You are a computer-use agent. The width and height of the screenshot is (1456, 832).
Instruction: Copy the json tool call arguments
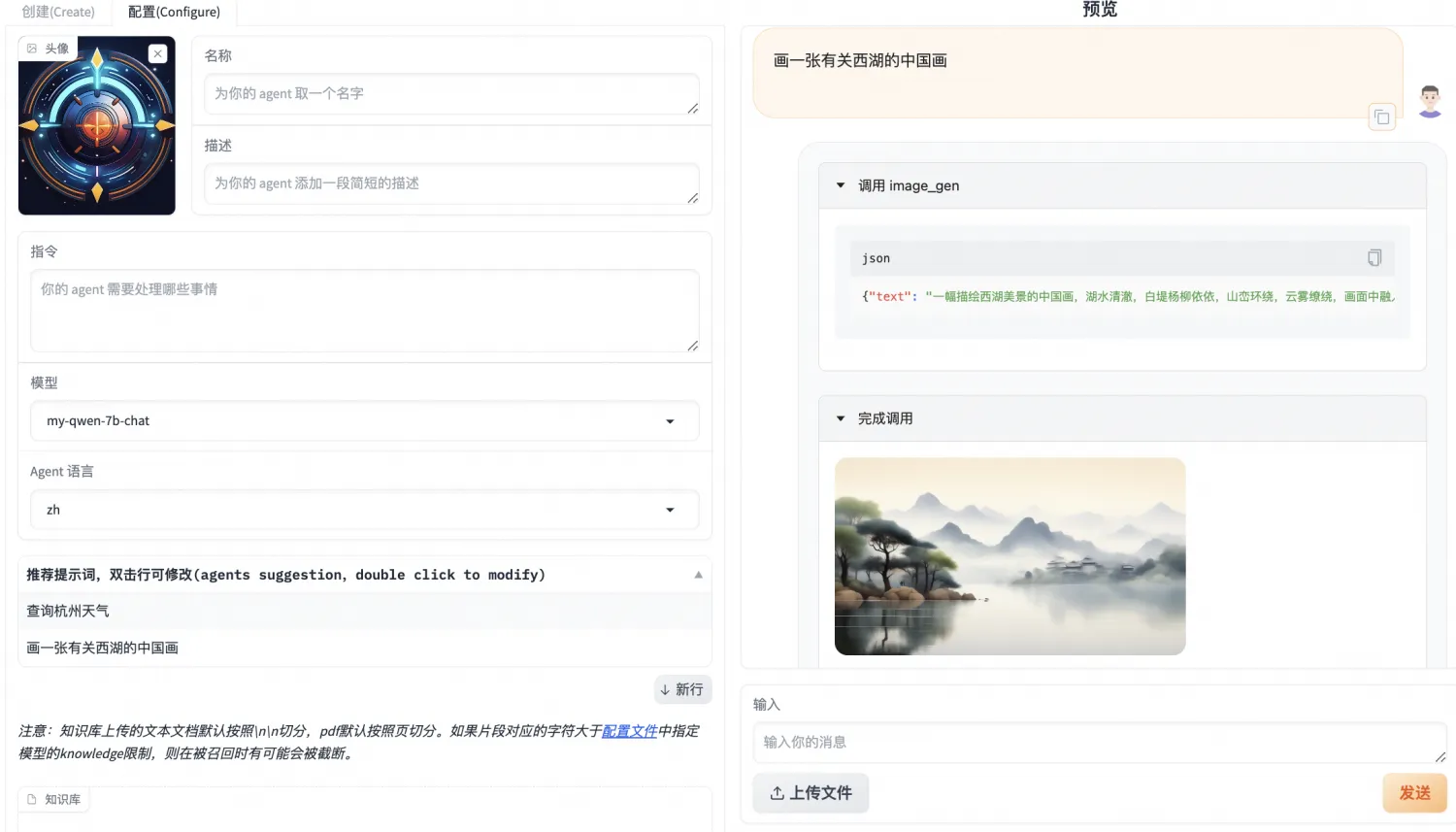[1374, 257]
